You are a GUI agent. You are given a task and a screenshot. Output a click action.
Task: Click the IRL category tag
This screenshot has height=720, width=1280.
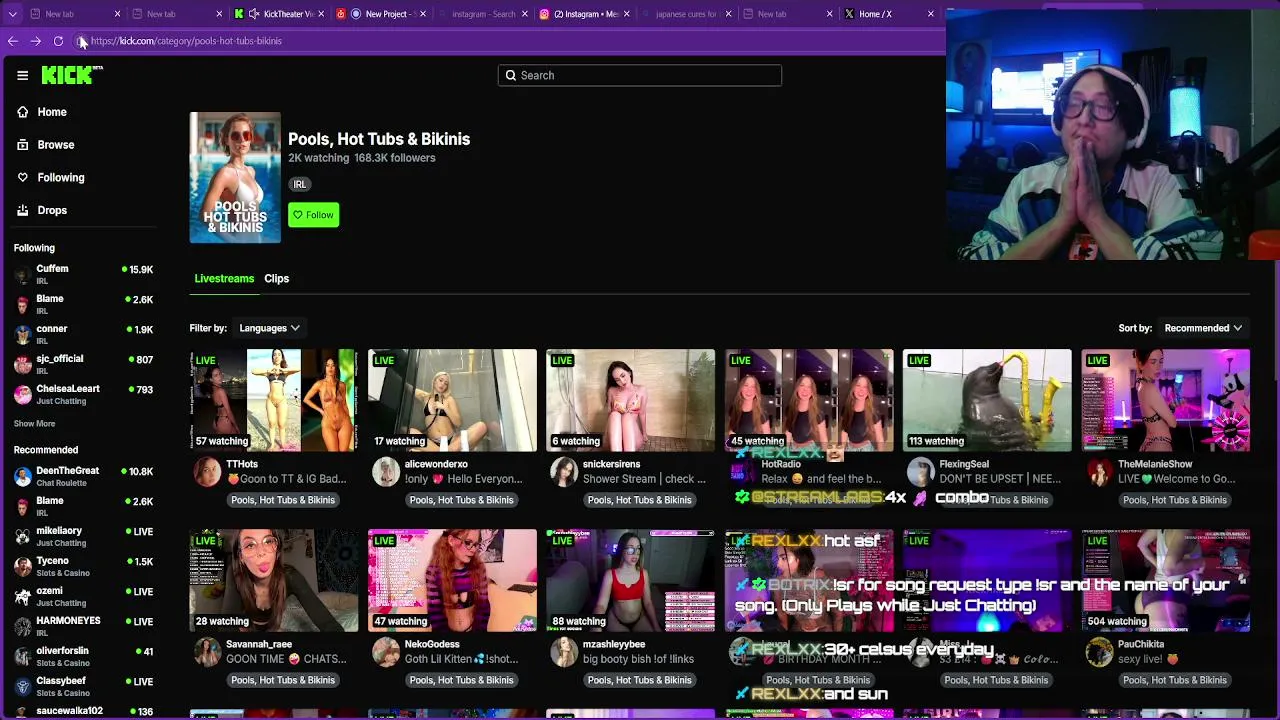click(299, 184)
